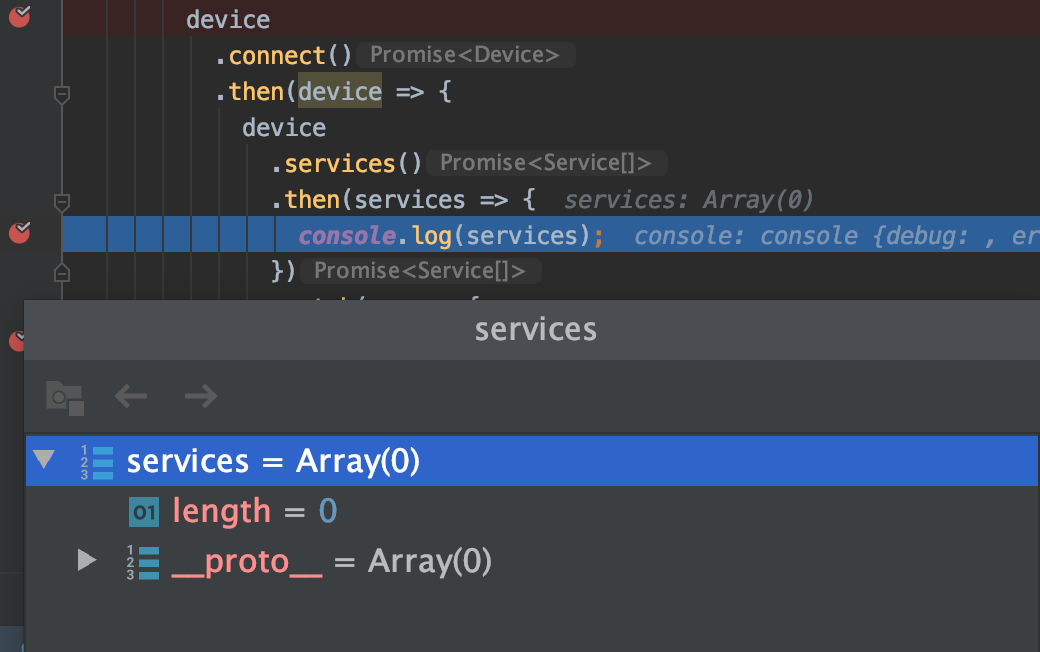Click the forward arrow in services popup
The image size is (1040, 652).
point(201,397)
